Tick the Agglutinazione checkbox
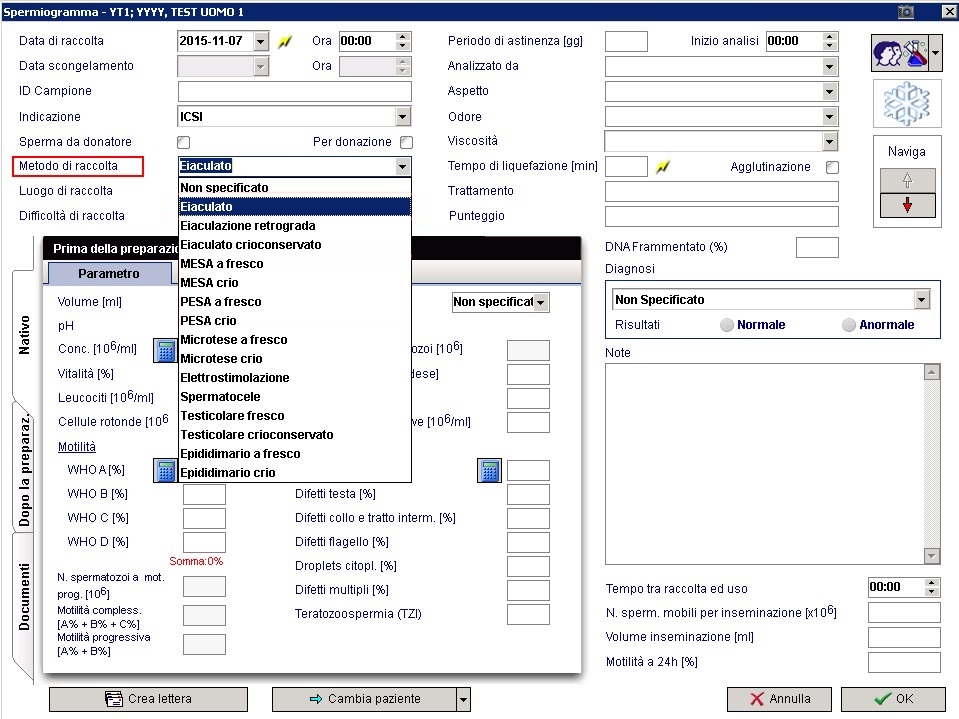The width and height of the screenshot is (959, 719). 832,167
